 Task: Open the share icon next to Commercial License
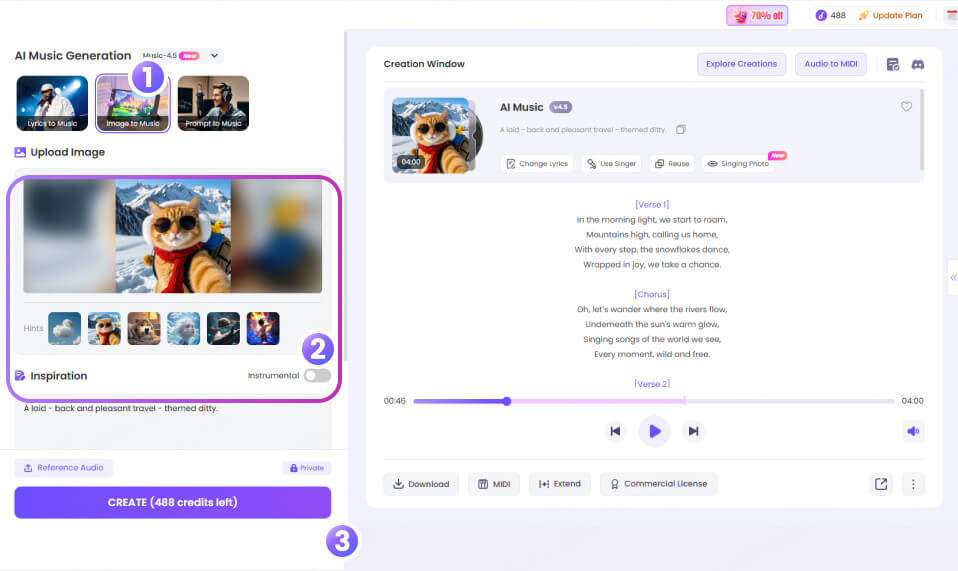tap(880, 484)
